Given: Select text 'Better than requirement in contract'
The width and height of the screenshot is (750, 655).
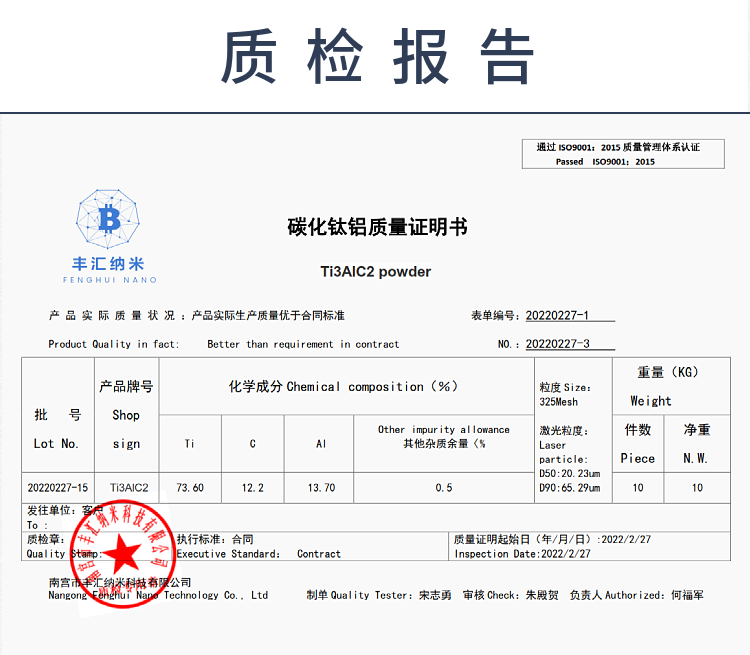Looking at the screenshot, I should pyautogui.click(x=303, y=344).
